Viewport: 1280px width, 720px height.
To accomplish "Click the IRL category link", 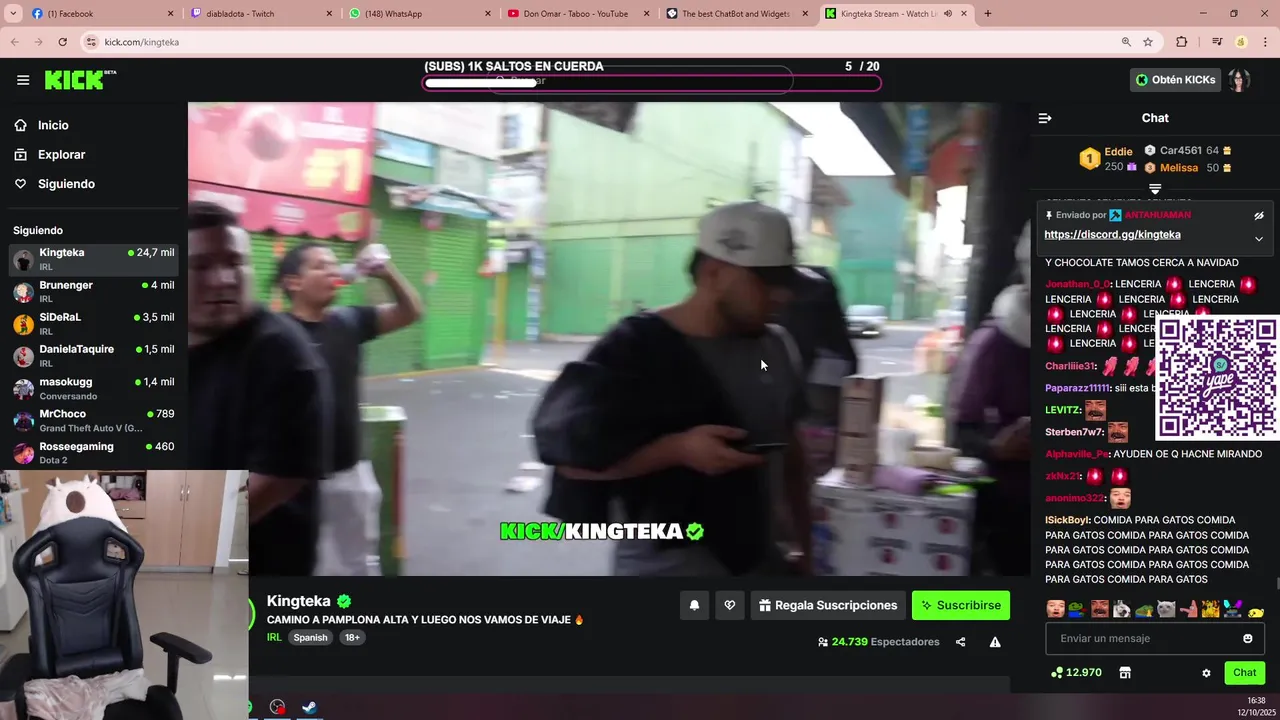I will click(274, 637).
